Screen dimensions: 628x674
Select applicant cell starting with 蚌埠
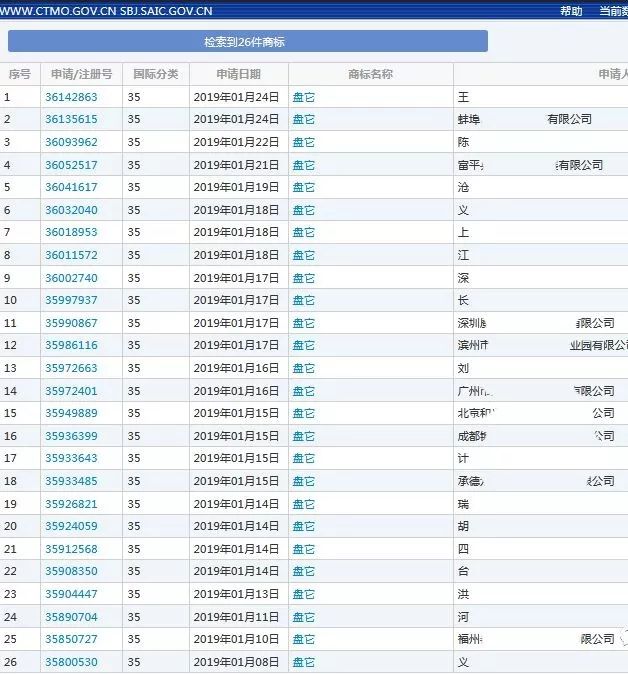pyautogui.click(x=541, y=119)
